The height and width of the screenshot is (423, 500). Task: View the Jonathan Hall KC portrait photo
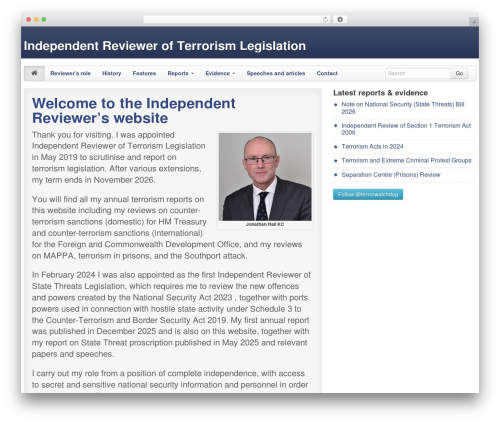pos(265,177)
